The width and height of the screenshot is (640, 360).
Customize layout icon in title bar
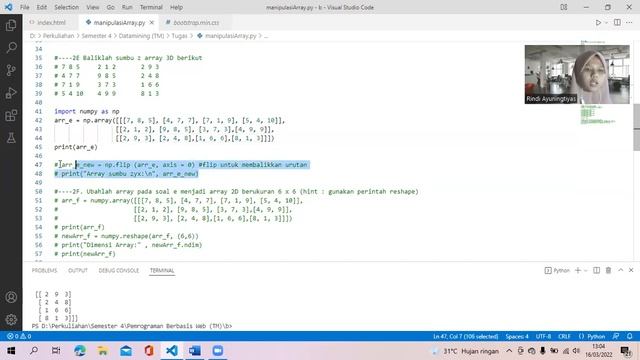pos(564,7)
